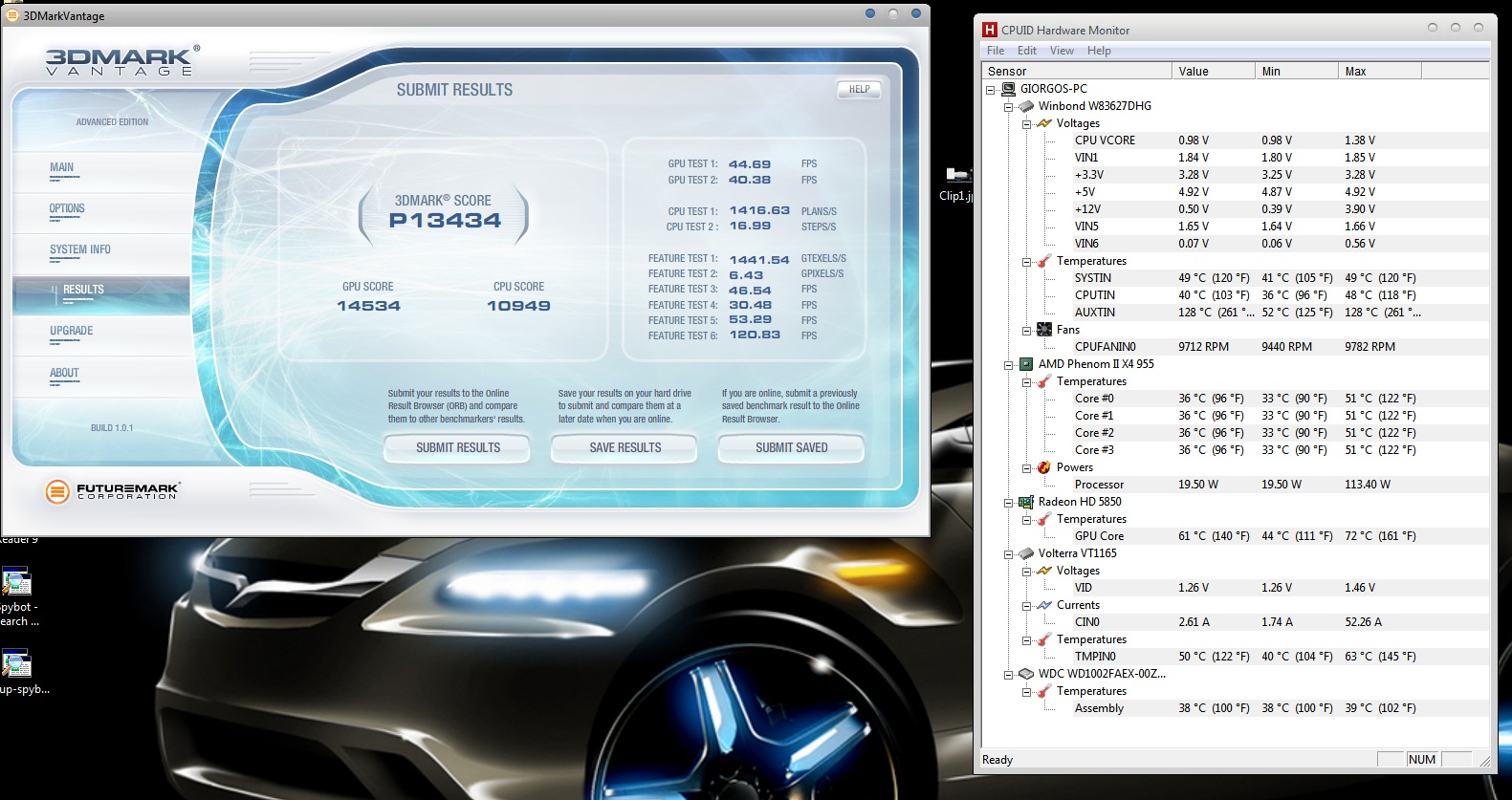Click the Max column header
Screen dimensions: 1512x800
1380,71
